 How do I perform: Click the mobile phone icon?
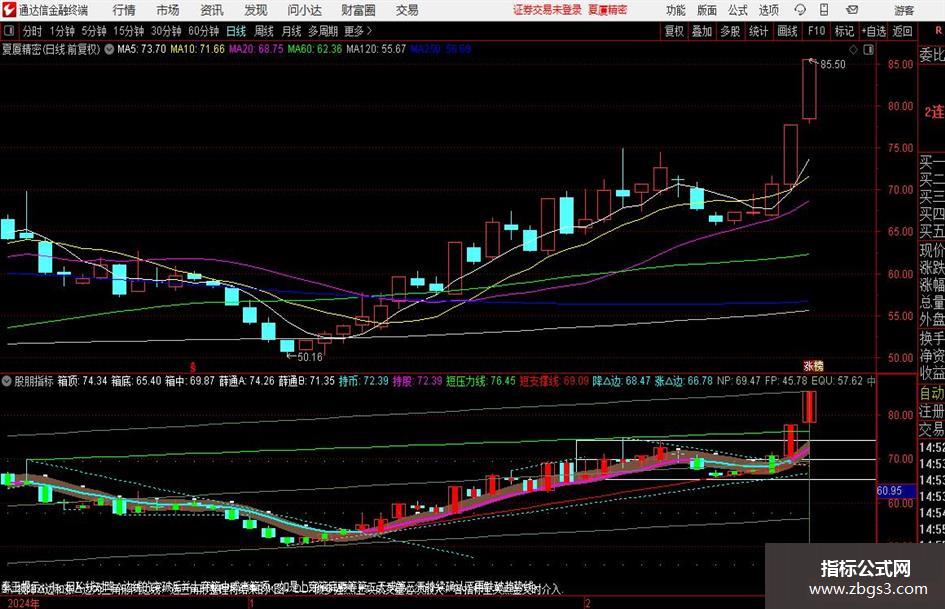(x=824, y=10)
